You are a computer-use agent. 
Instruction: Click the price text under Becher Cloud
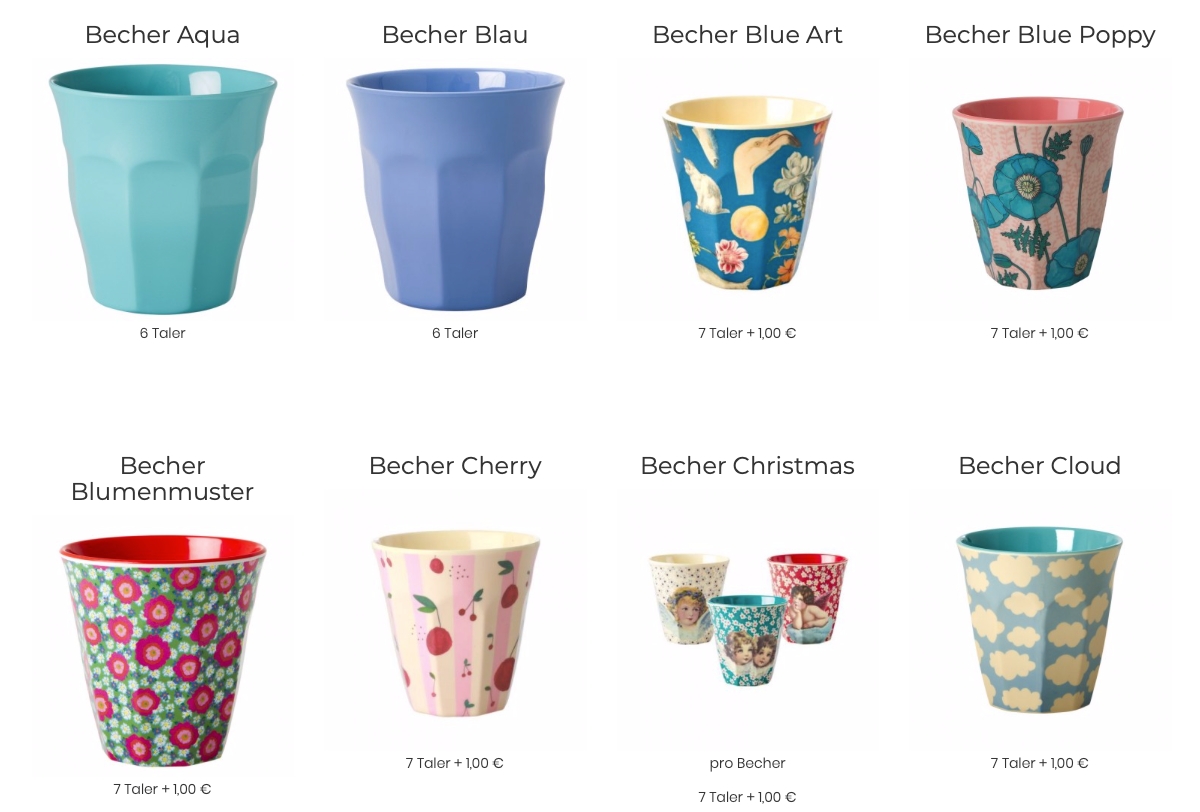coord(1040,763)
